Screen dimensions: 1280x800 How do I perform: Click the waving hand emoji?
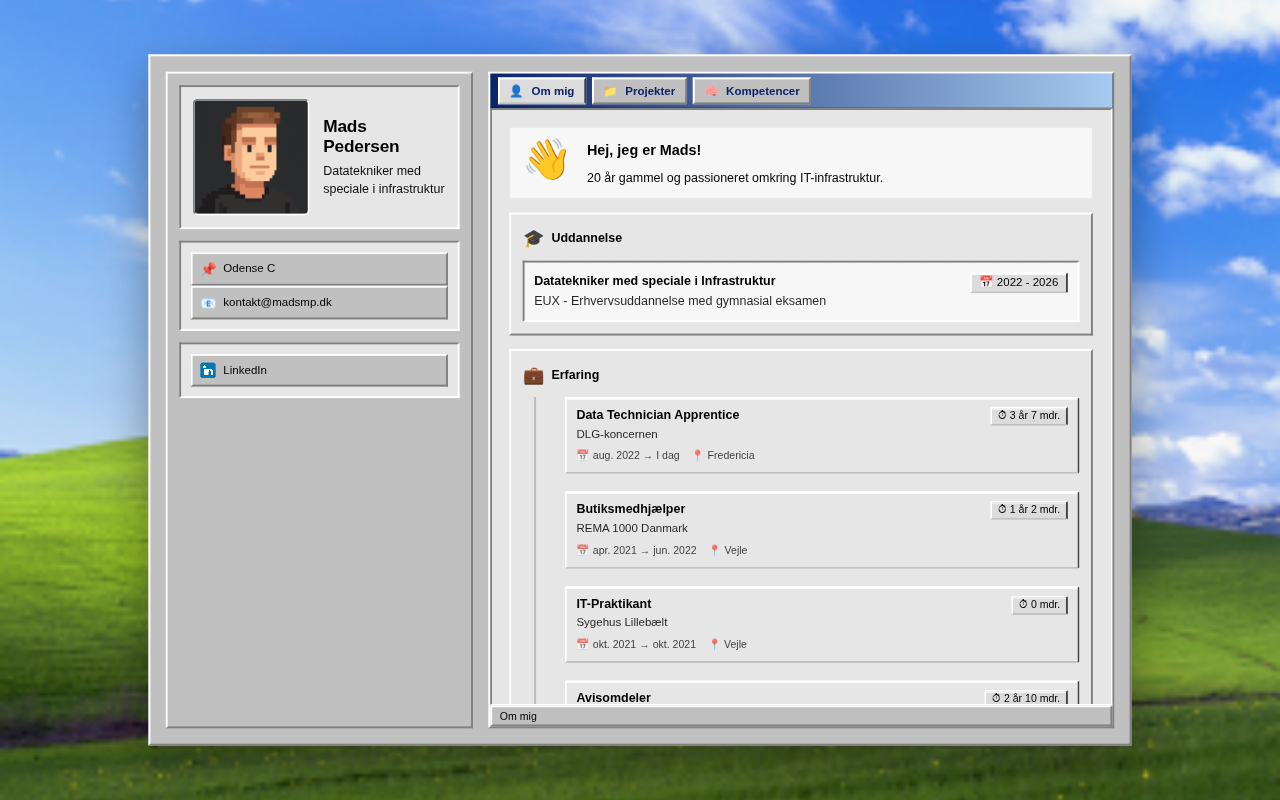tap(546, 160)
